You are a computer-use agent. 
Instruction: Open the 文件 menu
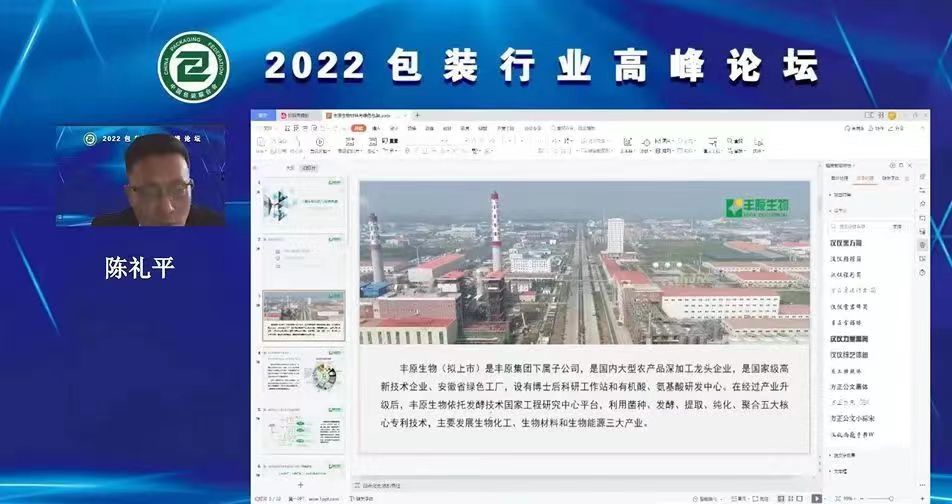(x=268, y=128)
